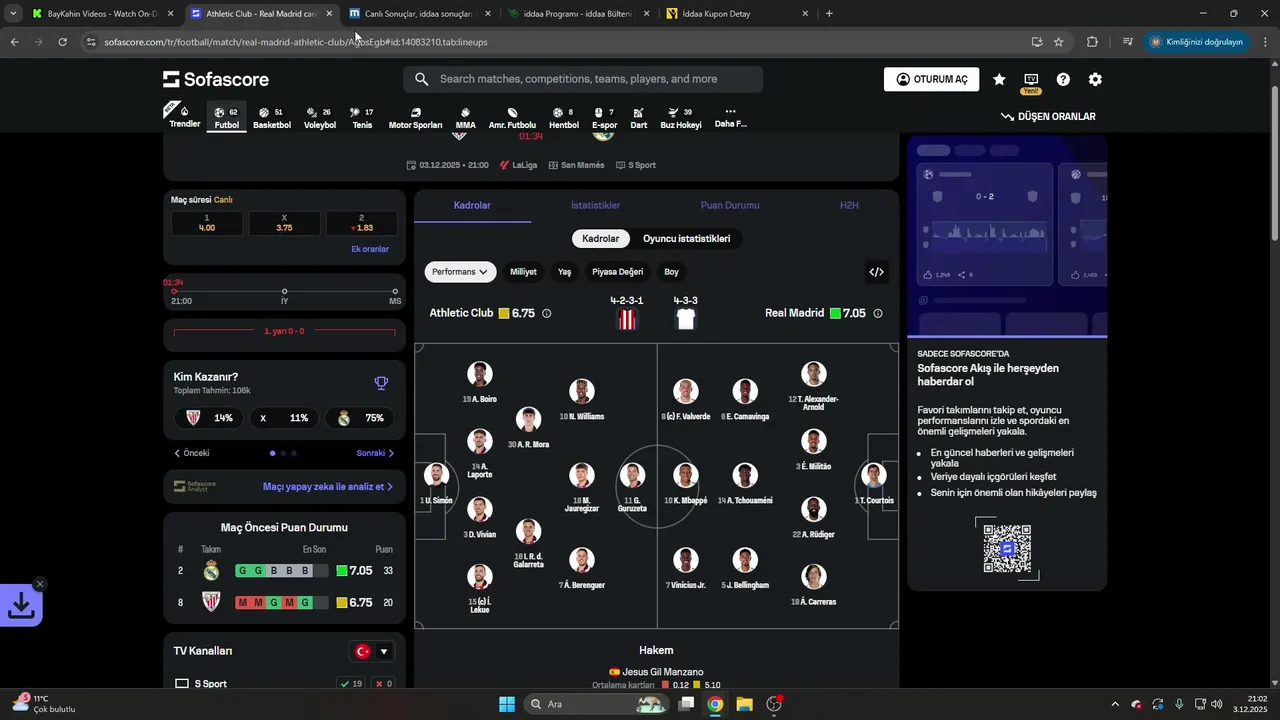1280x720 pixels.
Task: Click the trophy icon in Kim Kazanır
Action: coord(381,383)
